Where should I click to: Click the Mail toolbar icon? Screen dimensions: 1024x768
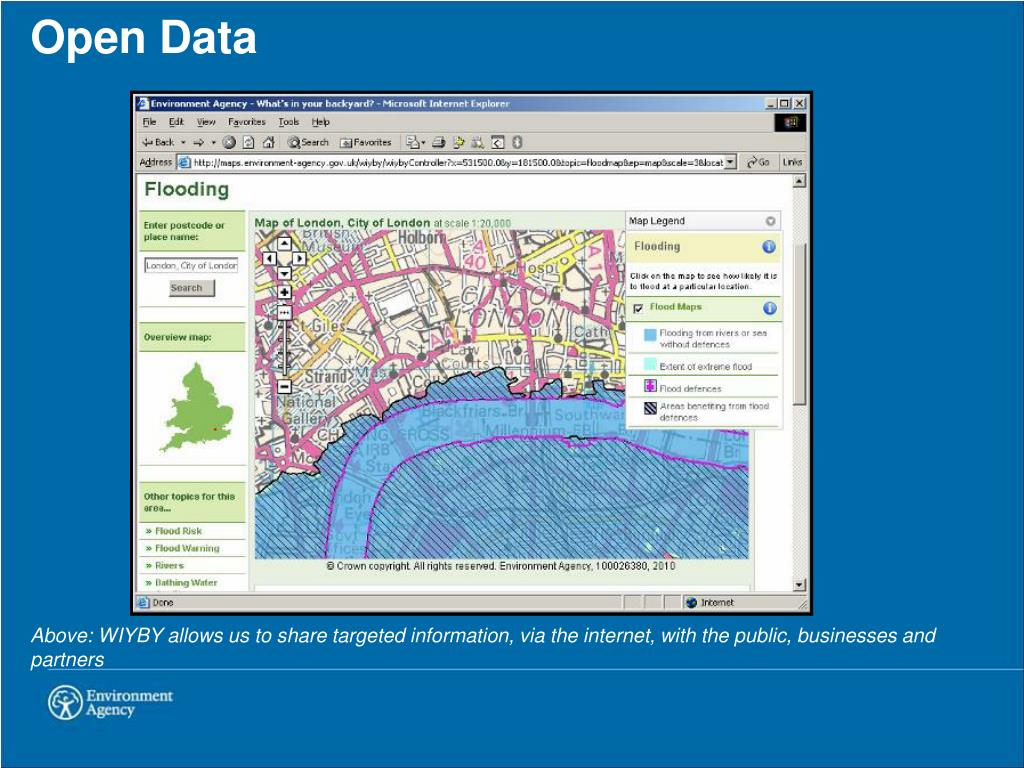click(x=412, y=142)
